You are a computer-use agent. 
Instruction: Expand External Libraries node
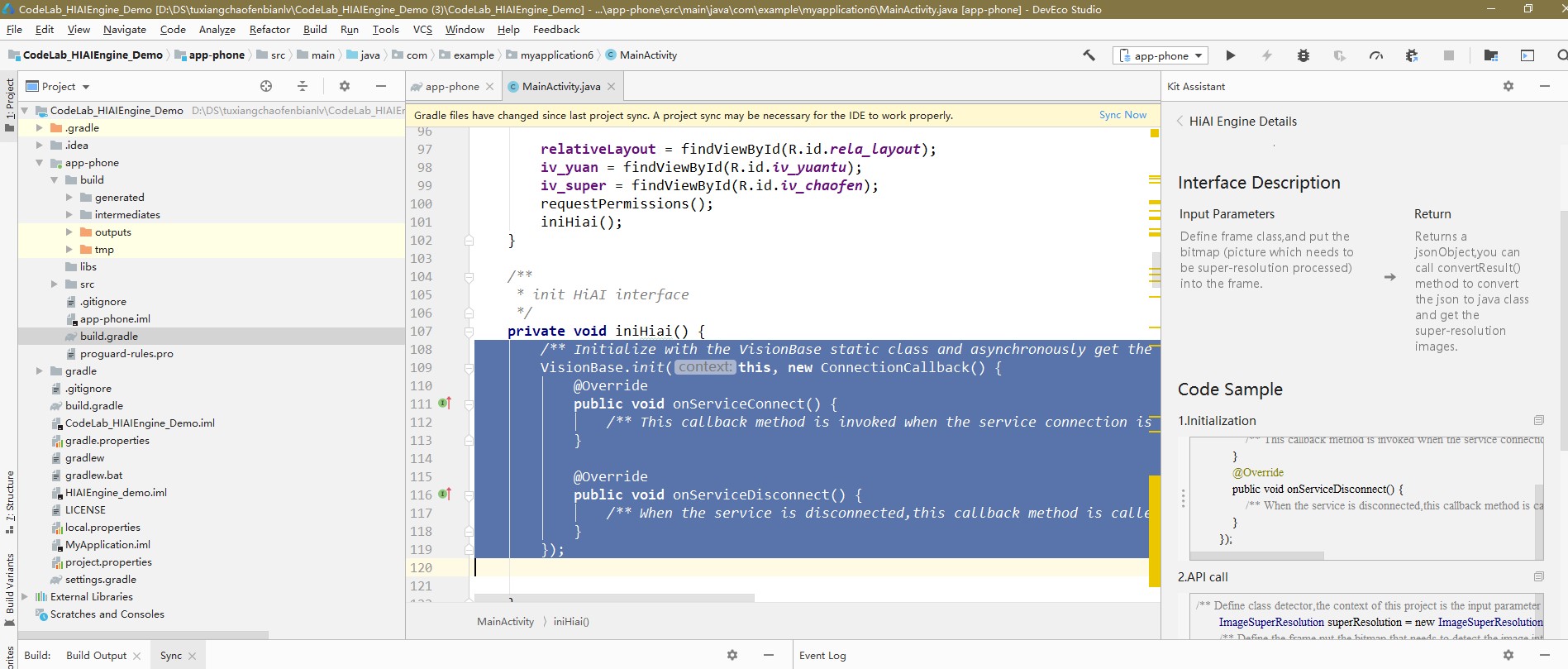pyautogui.click(x=24, y=597)
